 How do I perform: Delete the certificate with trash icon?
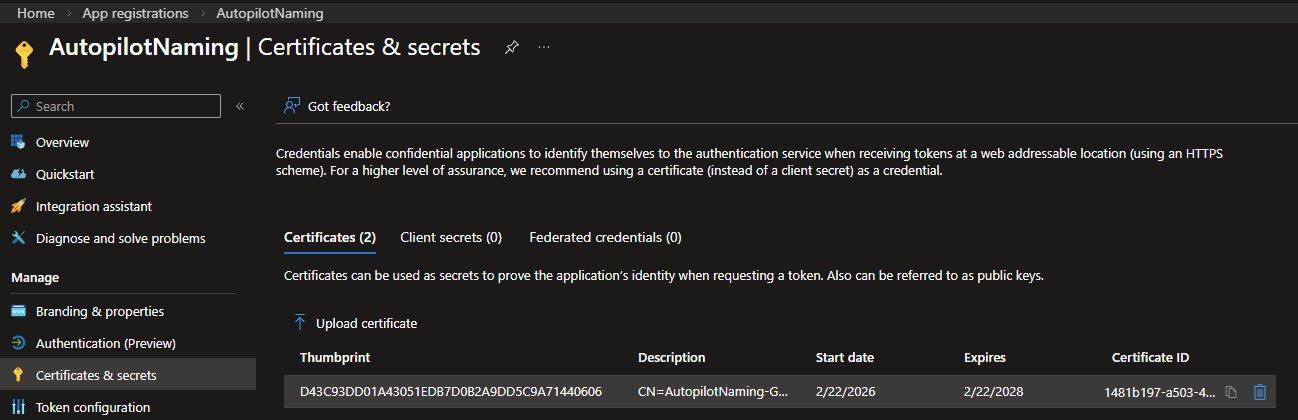click(x=1260, y=392)
